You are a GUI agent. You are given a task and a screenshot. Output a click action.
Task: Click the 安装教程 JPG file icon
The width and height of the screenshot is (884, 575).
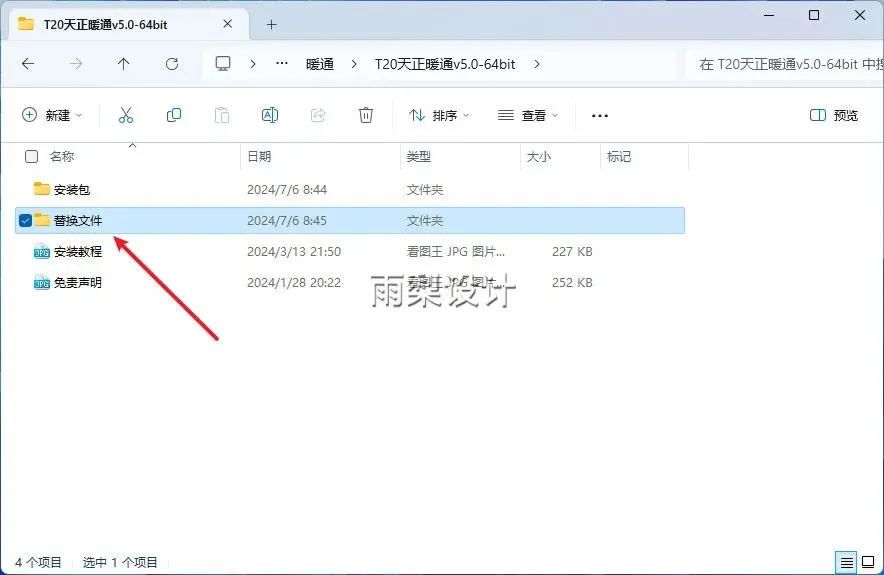coord(42,251)
